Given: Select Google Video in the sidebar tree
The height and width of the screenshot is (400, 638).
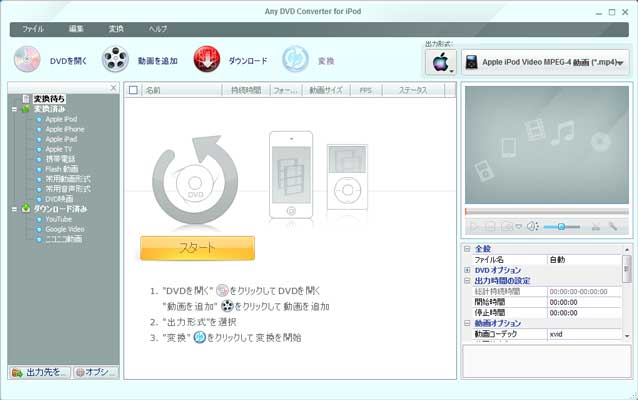Looking at the screenshot, I should point(65,229).
